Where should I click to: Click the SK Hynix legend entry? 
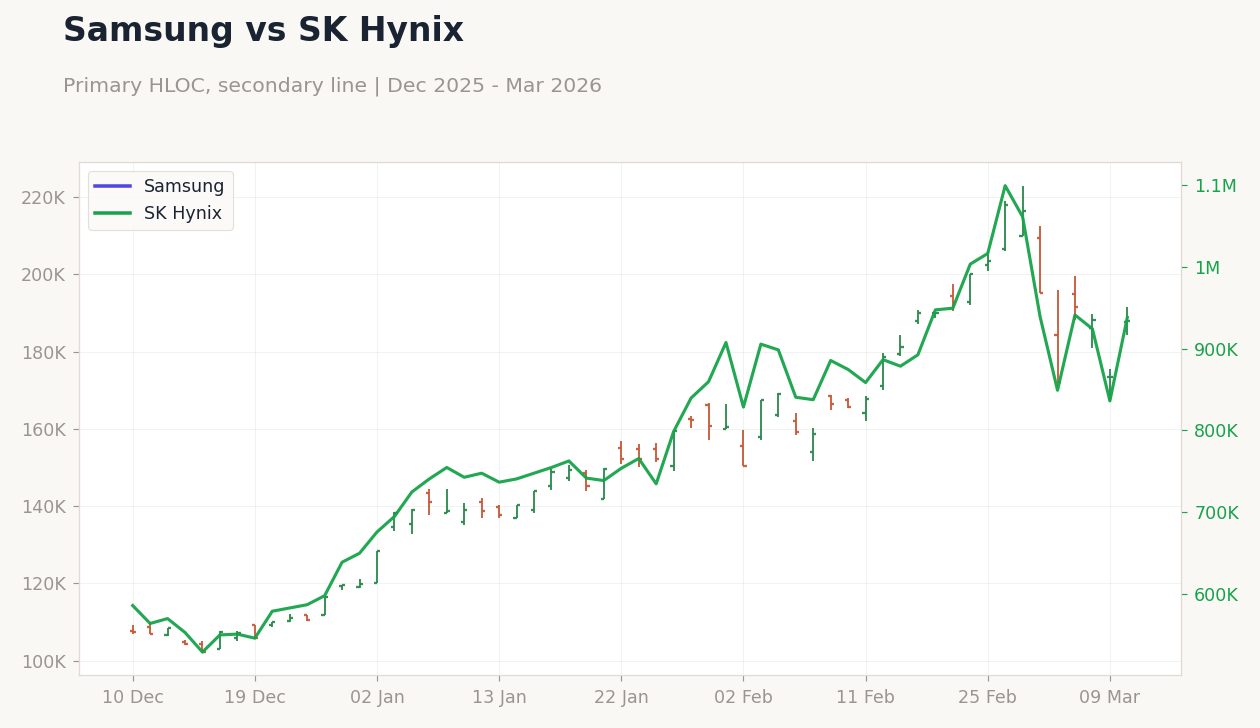point(158,214)
